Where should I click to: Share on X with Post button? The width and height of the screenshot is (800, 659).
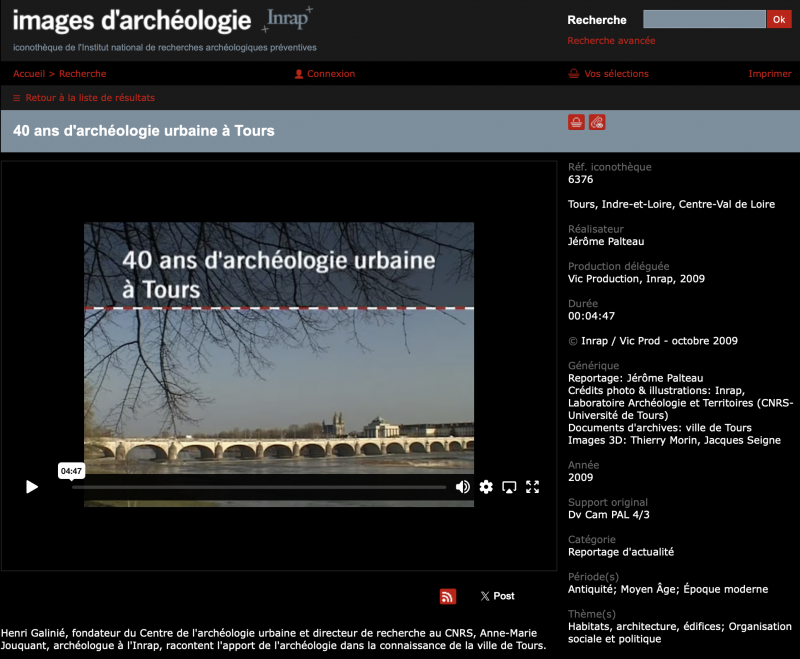[497, 596]
